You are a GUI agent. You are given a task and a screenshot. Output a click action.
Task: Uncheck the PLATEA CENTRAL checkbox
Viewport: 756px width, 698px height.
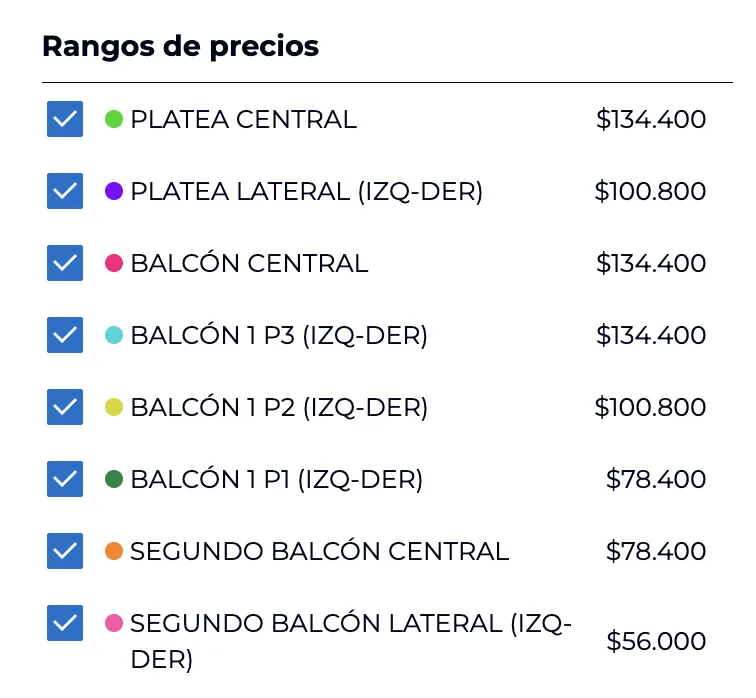(65, 119)
